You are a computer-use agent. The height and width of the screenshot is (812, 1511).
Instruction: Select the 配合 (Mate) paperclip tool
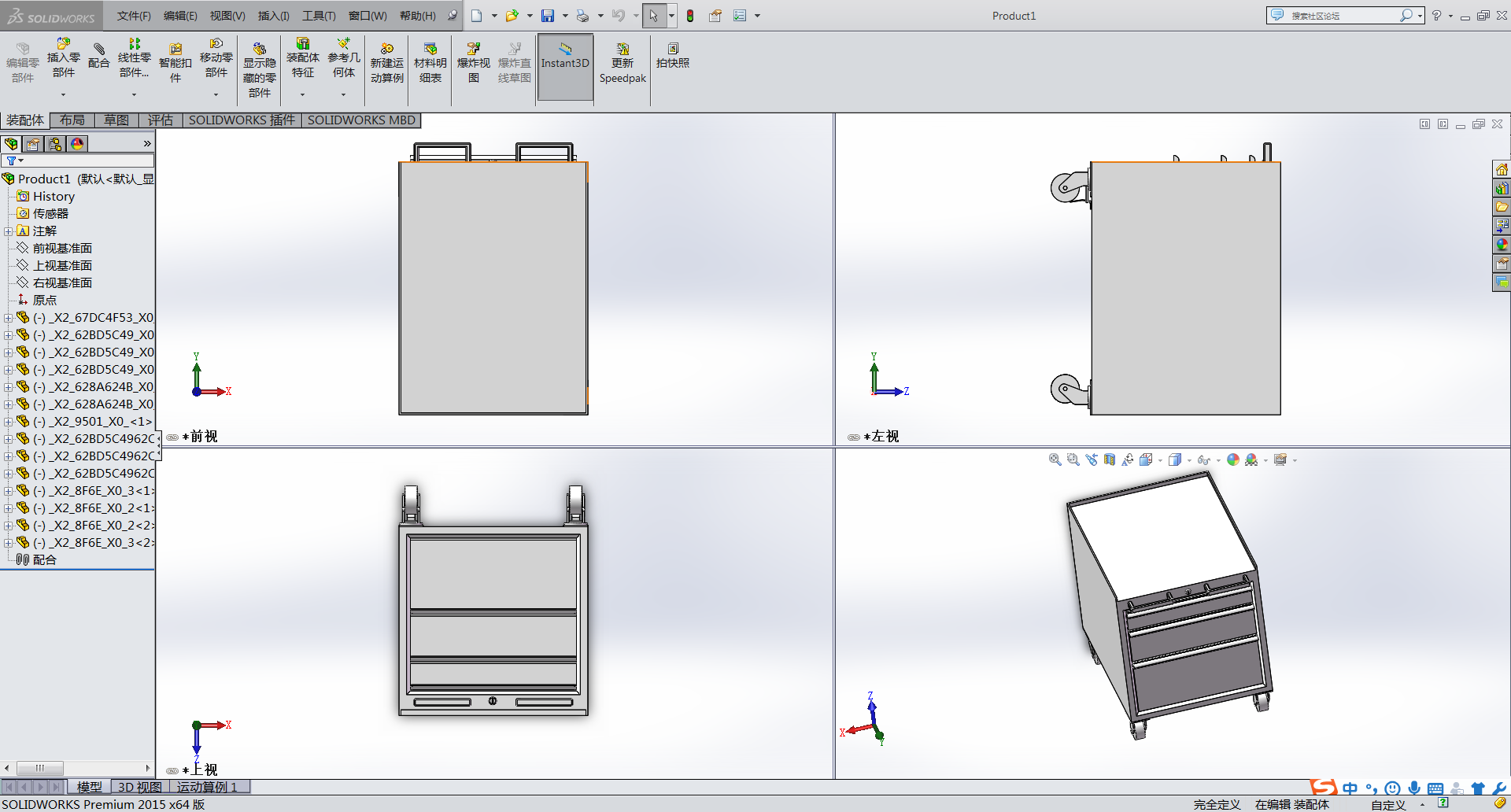(x=99, y=55)
